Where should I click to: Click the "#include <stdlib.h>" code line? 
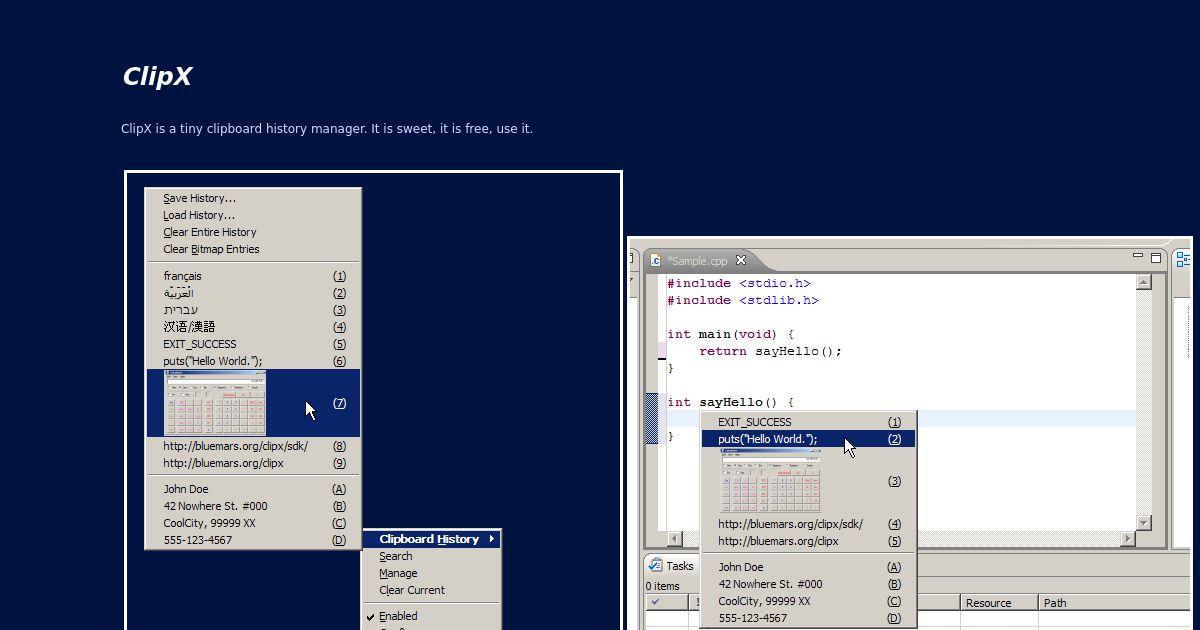coord(743,300)
